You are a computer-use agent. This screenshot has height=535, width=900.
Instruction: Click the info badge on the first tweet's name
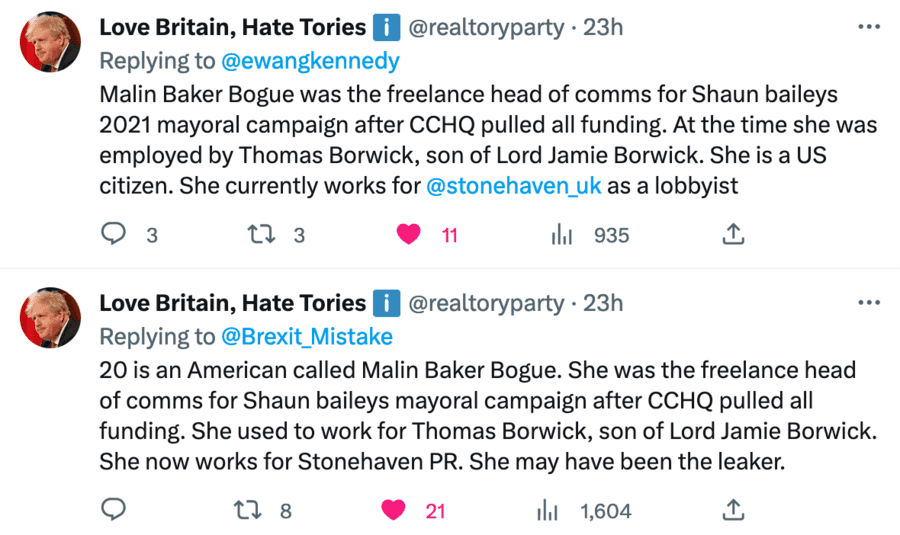[386, 27]
